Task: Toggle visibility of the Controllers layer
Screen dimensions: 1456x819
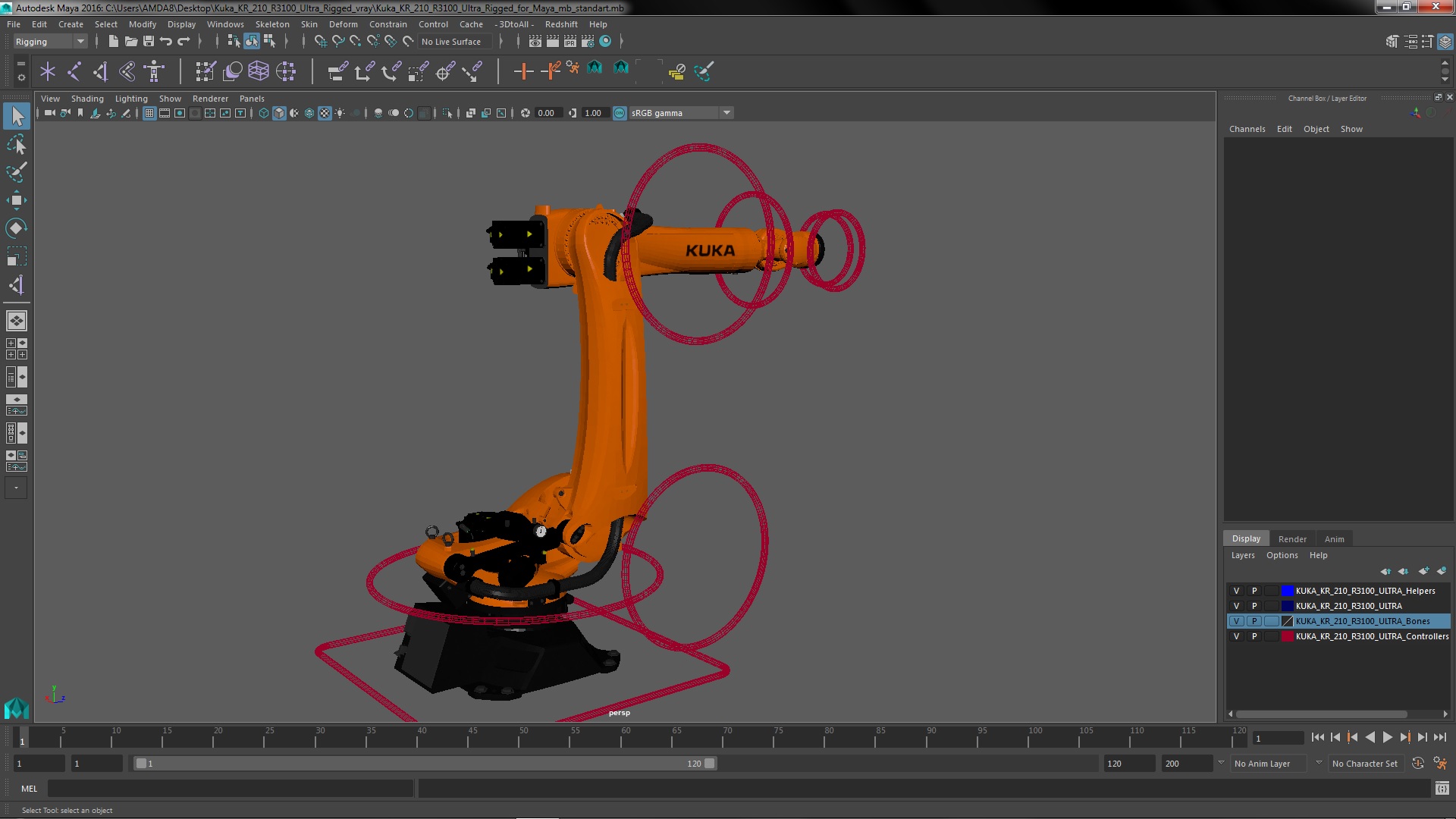Action: [1236, 636]
